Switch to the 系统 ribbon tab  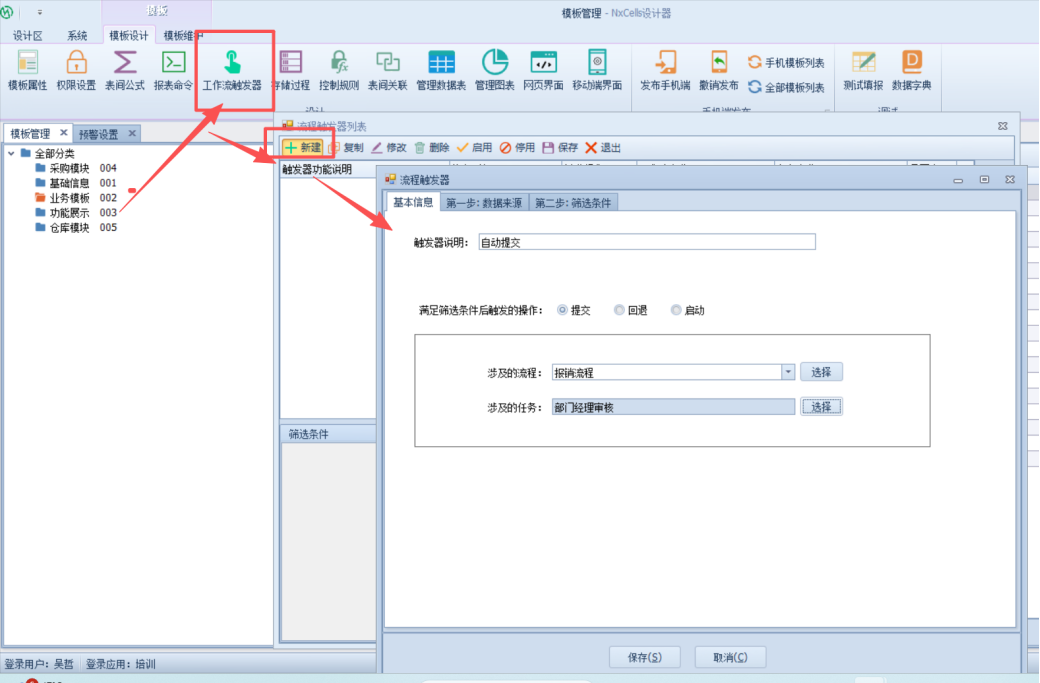tap(77, 35)
